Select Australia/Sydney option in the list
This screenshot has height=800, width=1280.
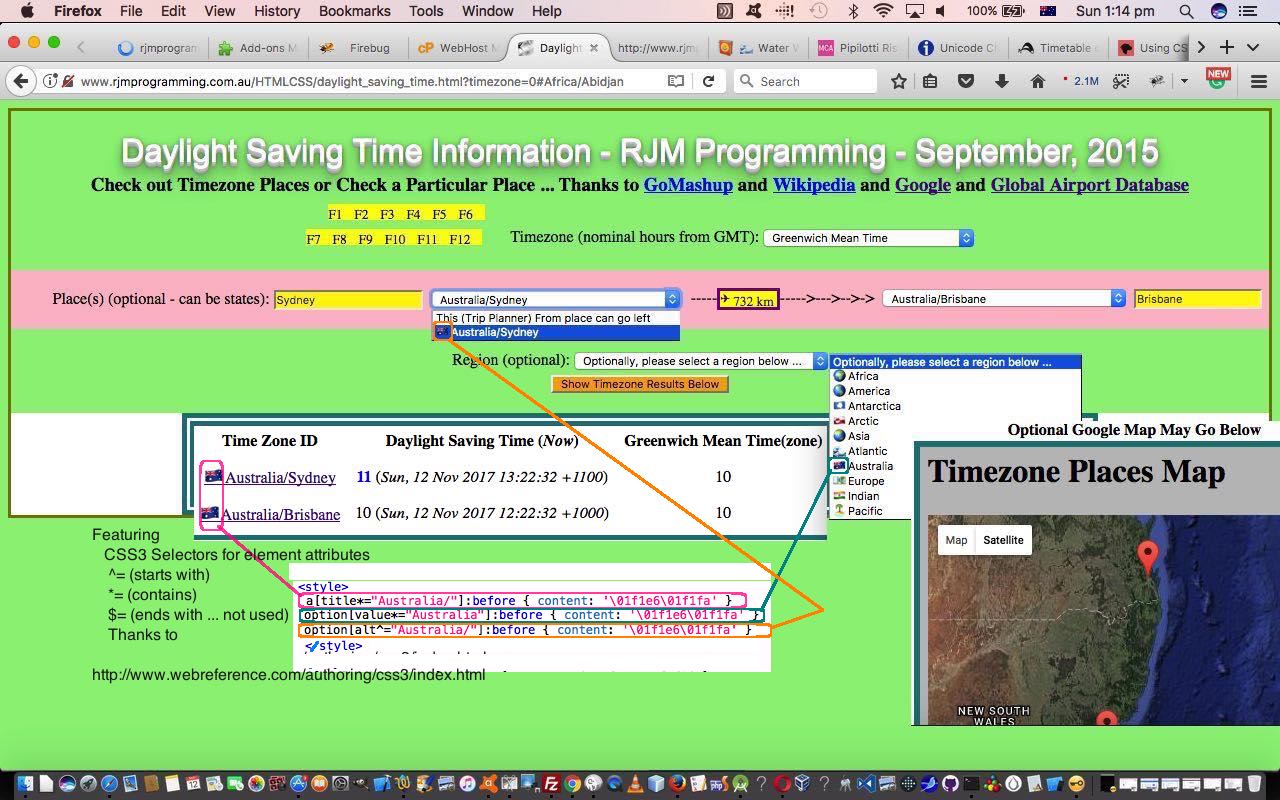tap(556, 332)
